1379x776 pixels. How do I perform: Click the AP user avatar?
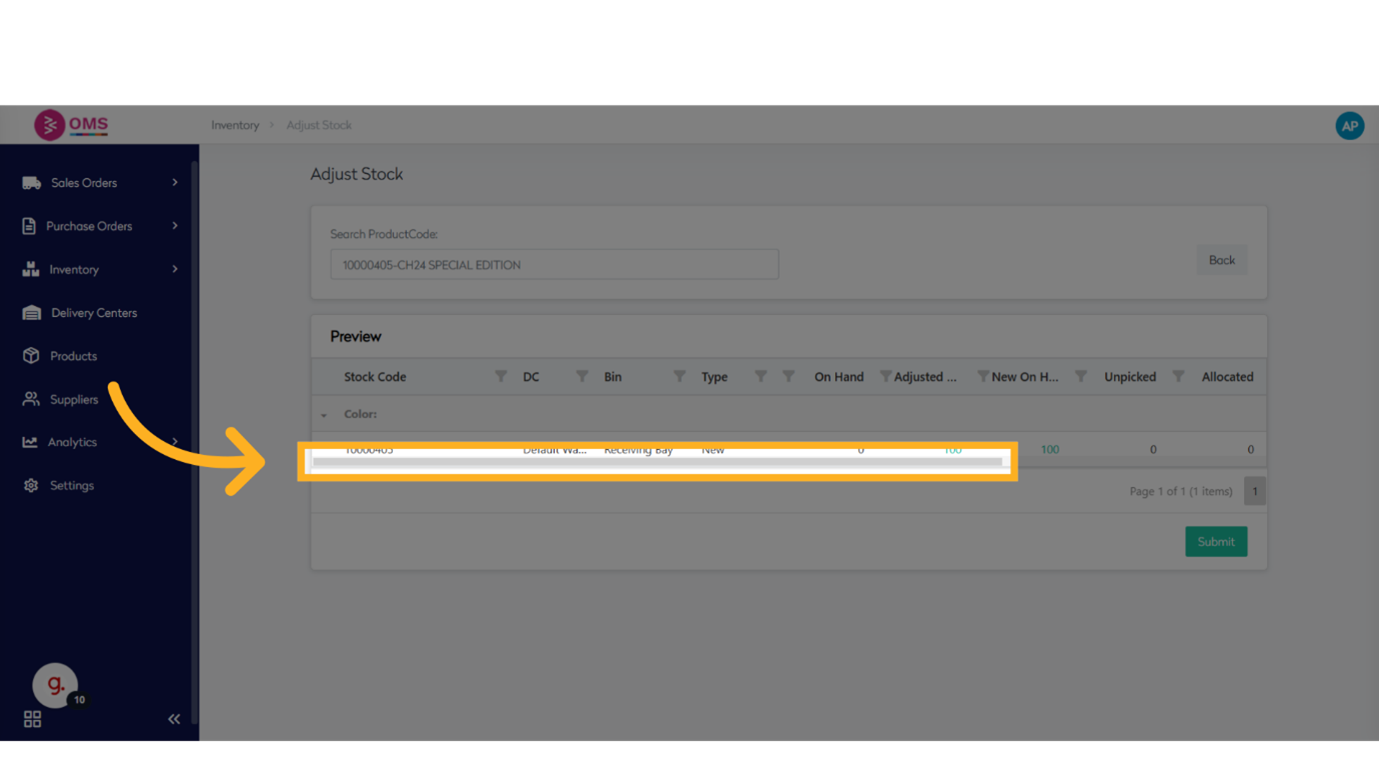click(x=1349, y=126)
